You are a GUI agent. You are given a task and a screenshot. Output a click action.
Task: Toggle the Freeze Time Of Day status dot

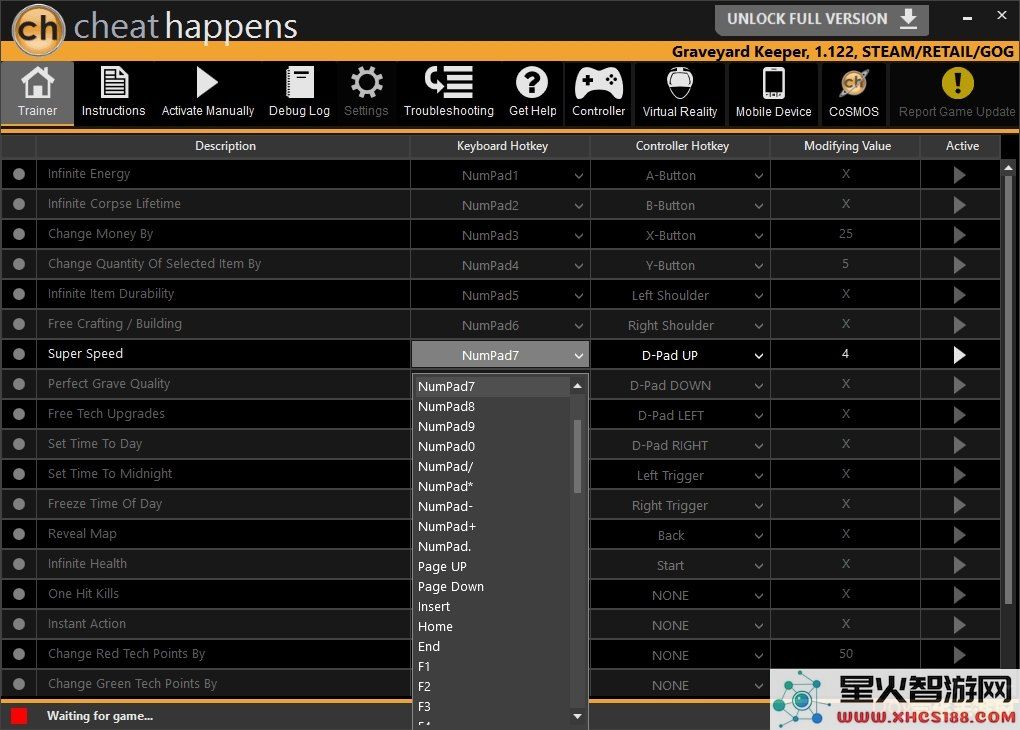click(x=19, y=504)
